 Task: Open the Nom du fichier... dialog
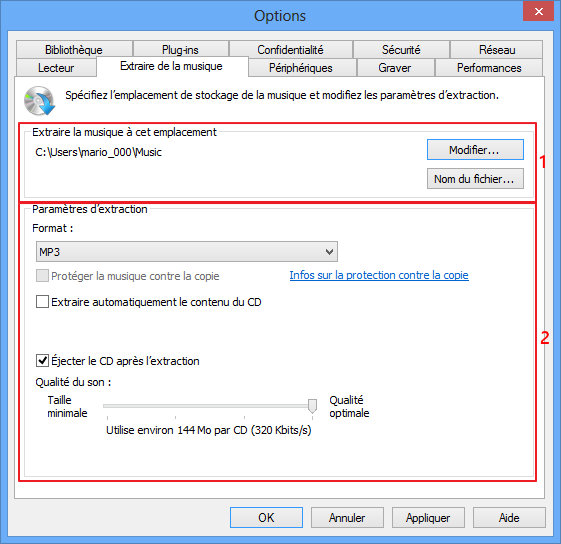[475, 179]
